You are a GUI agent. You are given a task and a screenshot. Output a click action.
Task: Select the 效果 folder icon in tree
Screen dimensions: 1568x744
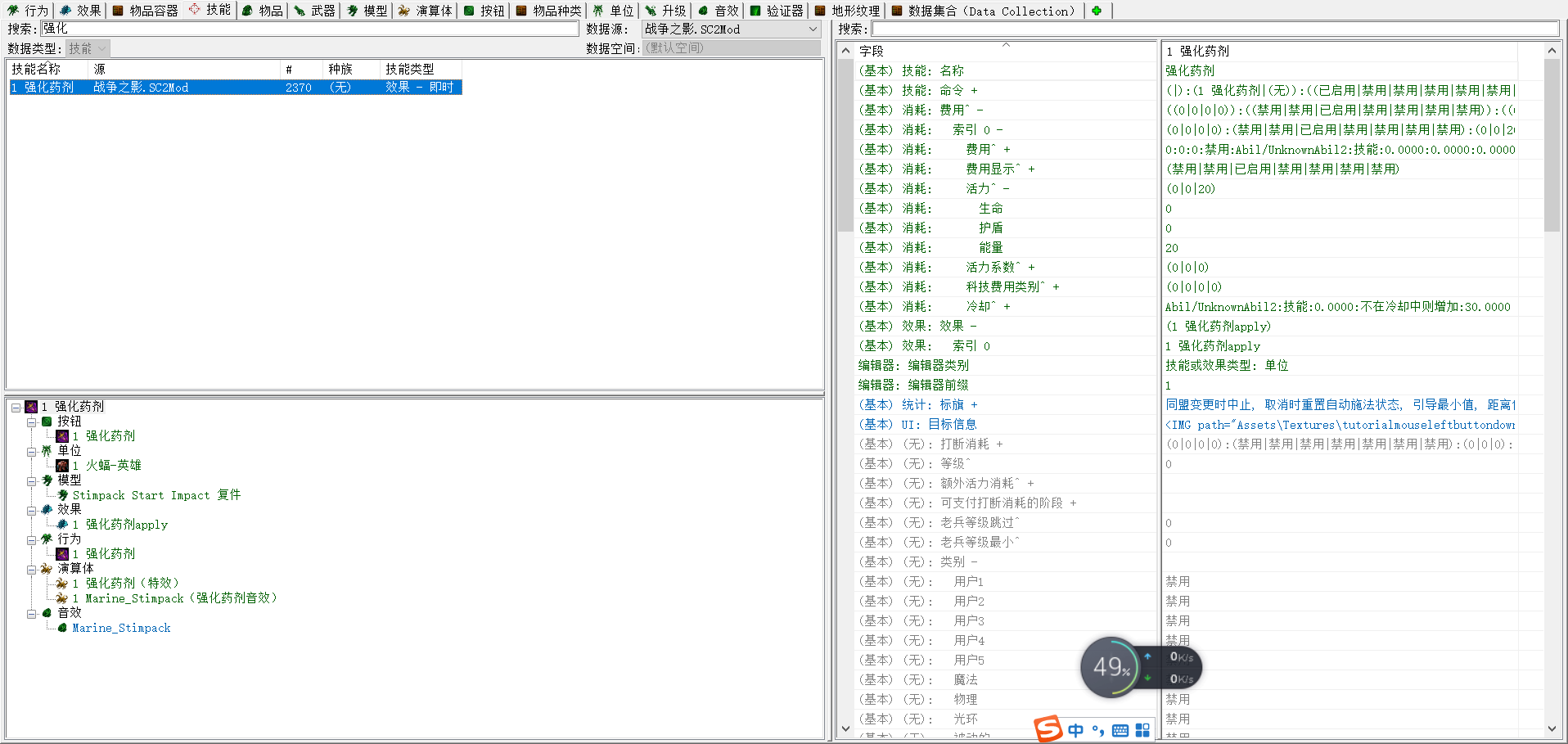pos(47,510)
